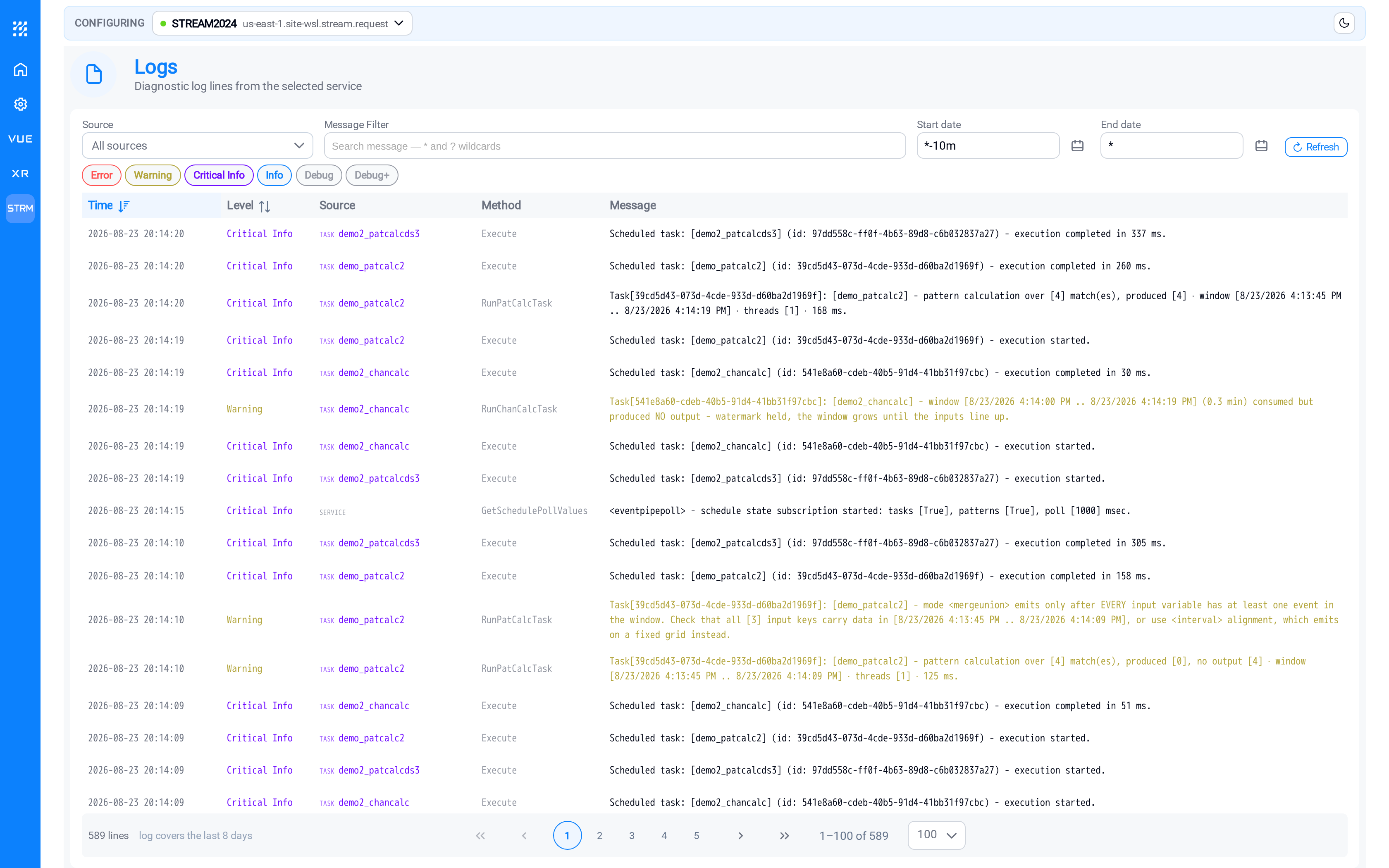Select page 4 in pagination
Viewport: 1389px width, 868px height.
[x=664, y=836]
